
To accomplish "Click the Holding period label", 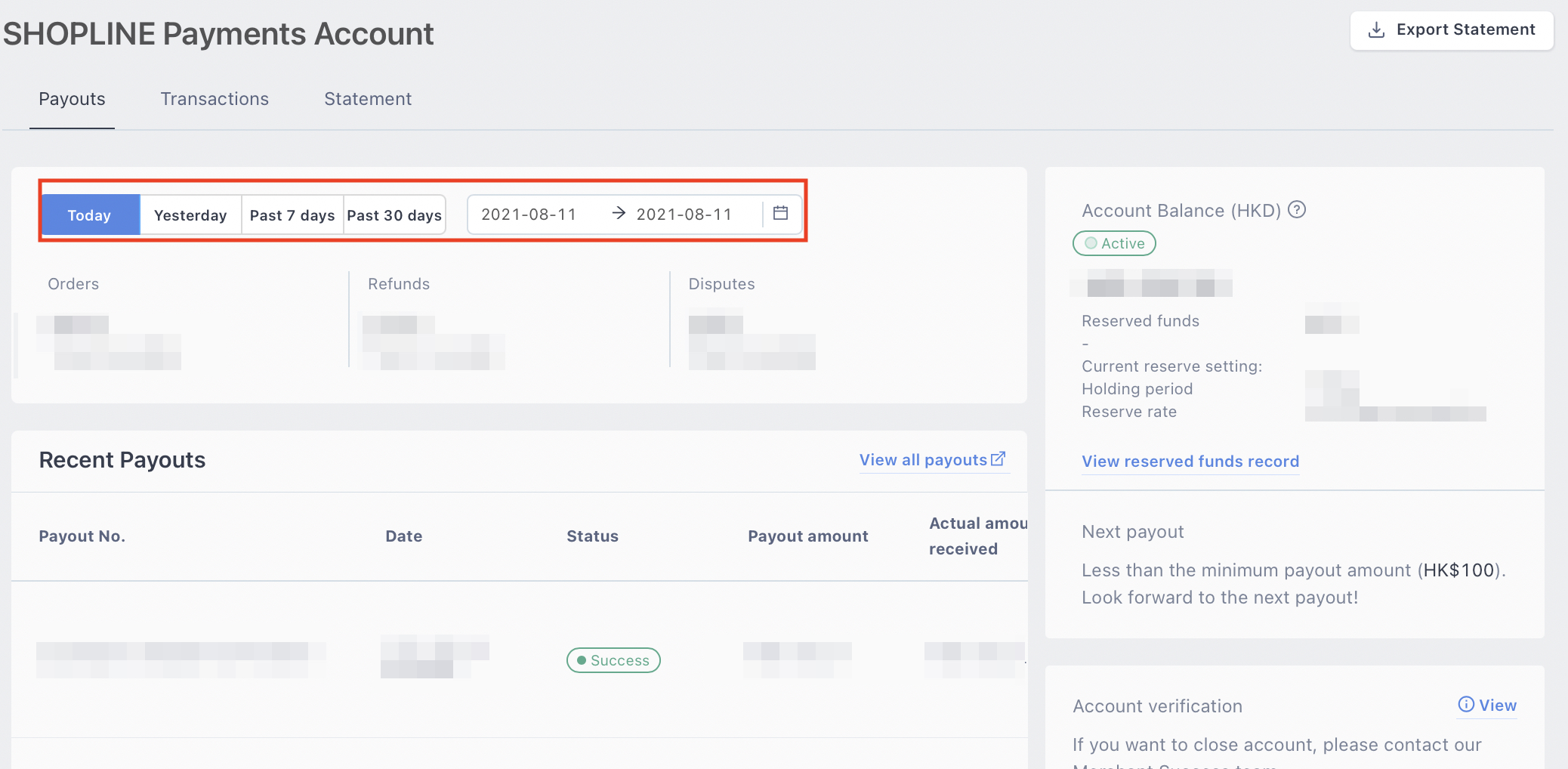I will (1137, 389).
